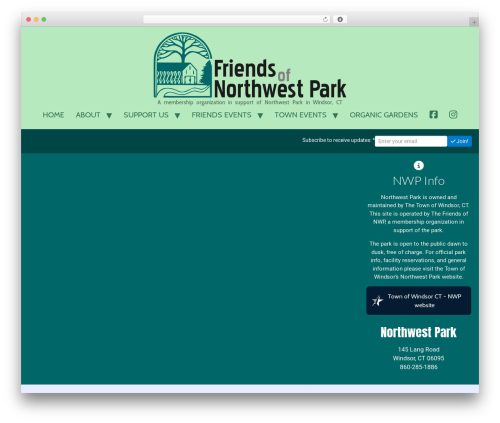Minimize the window with yellow button
This screenshot has height=423, width=500.
pyautogui.click(x=36, y=20)
